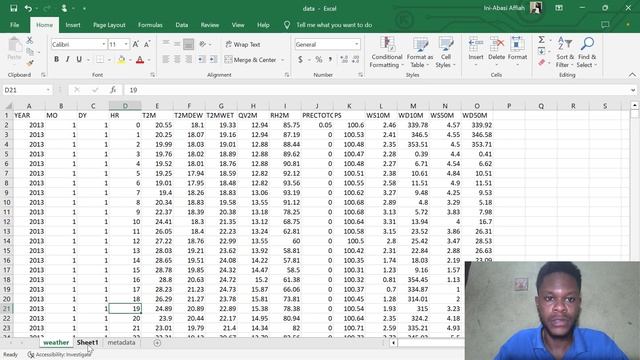Open the fill color dropdown arrow
Screen dimensions: 640x360
coord(130,60)
